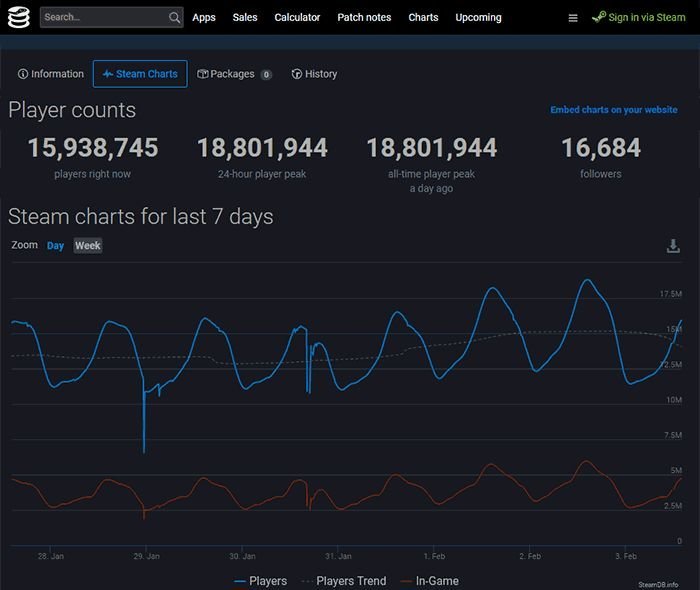Open the Charts nav item
Viewport: 700px width, 590px height.
point(423,17)
